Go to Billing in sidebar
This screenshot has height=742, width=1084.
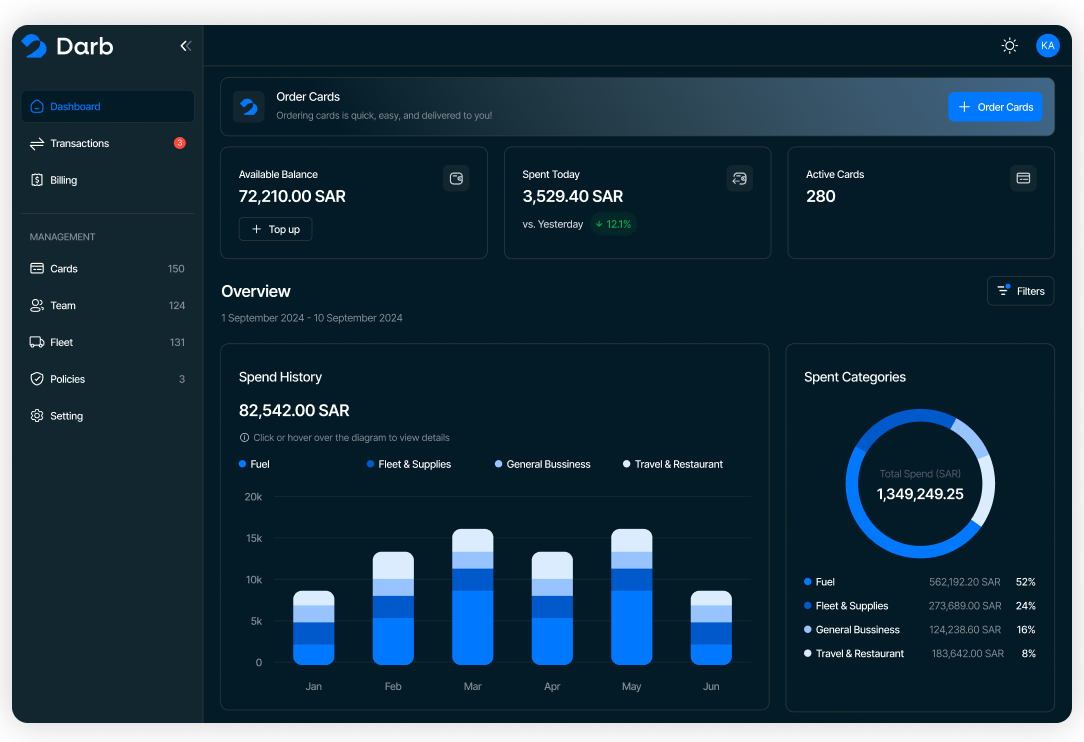pos(64,181)
